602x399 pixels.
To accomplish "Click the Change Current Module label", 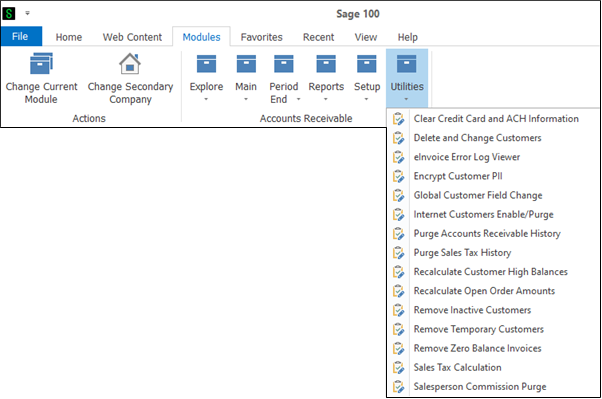I will pos(41,93).
